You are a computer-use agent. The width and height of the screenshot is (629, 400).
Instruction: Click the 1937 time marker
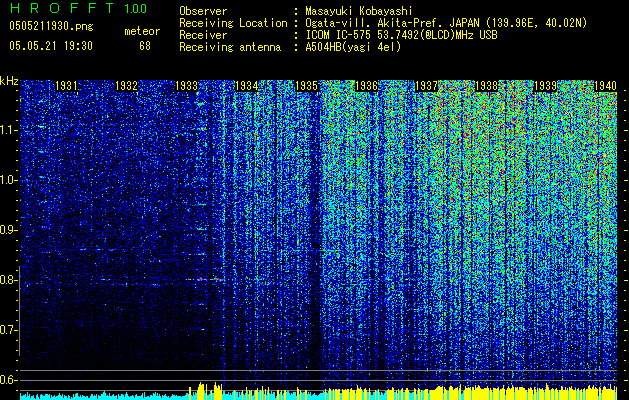[x=426, y=86]
